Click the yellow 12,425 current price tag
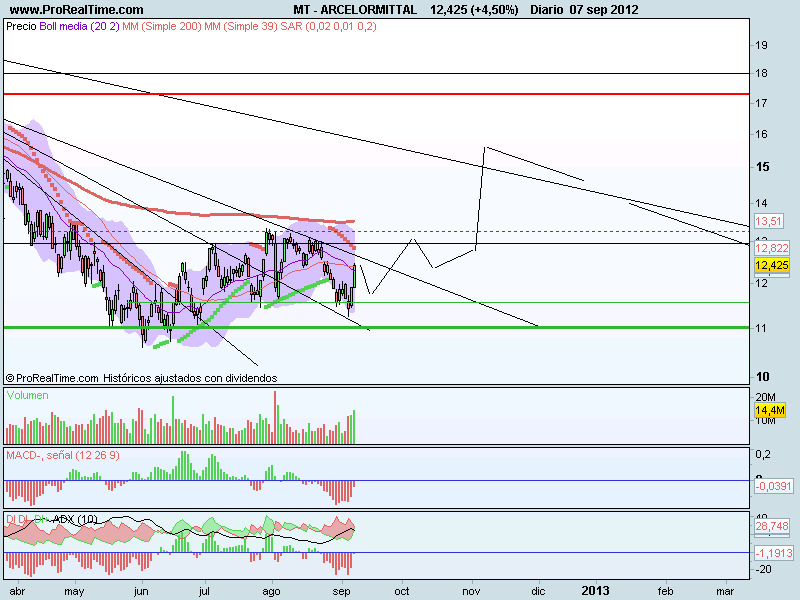This screenshot has height=600, width=800. [x=771, y=265]
